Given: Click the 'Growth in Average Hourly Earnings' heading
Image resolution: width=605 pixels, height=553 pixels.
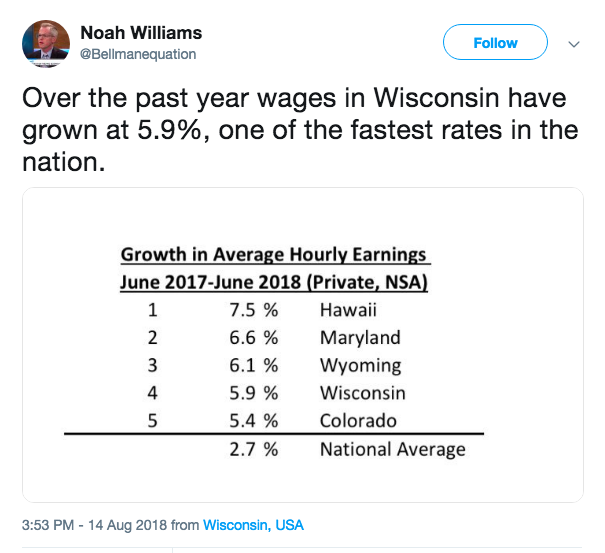Looking at the screenshot, I should pyautogui.click(x=274, y=254).
